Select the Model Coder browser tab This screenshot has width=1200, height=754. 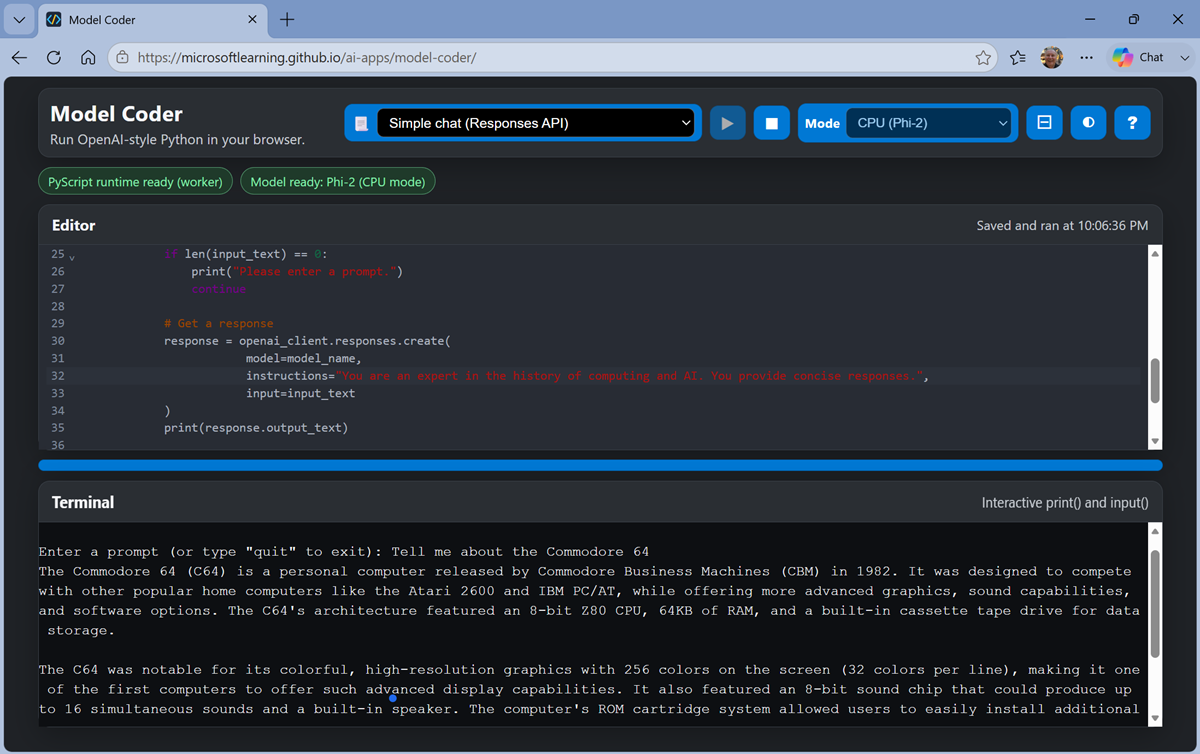pos(150,19)
